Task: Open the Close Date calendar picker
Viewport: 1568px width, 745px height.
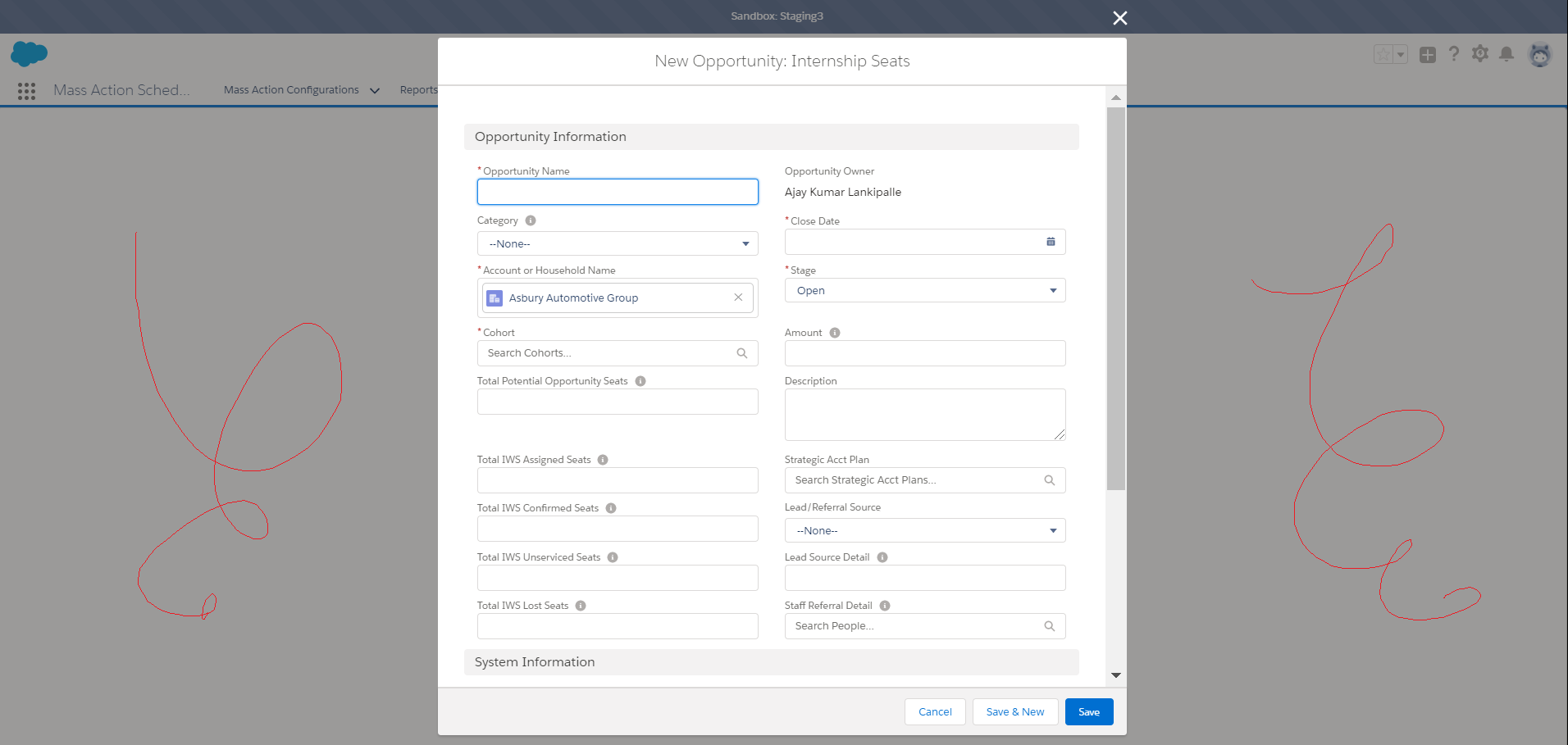Action: (1051, 242)
